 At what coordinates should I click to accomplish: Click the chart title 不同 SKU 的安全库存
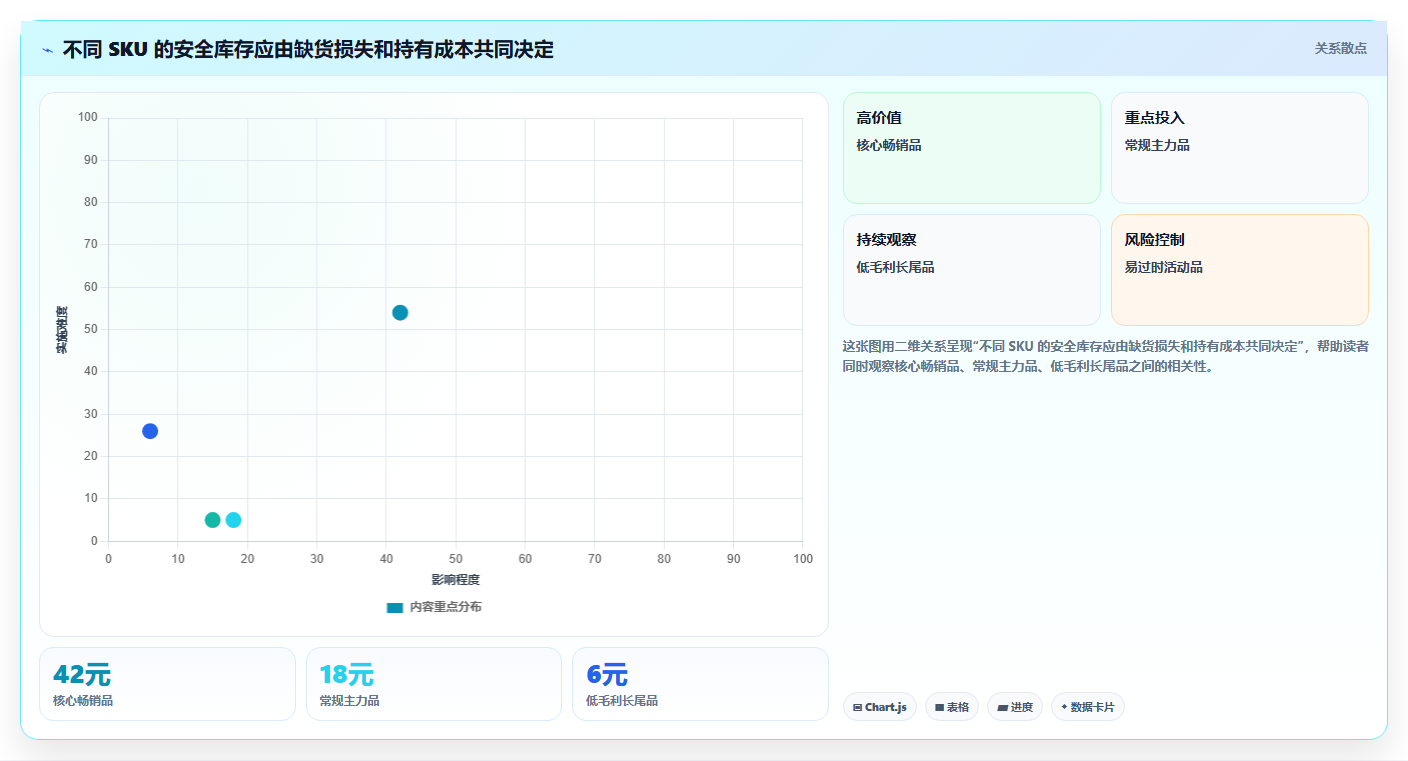pos(308,50)
